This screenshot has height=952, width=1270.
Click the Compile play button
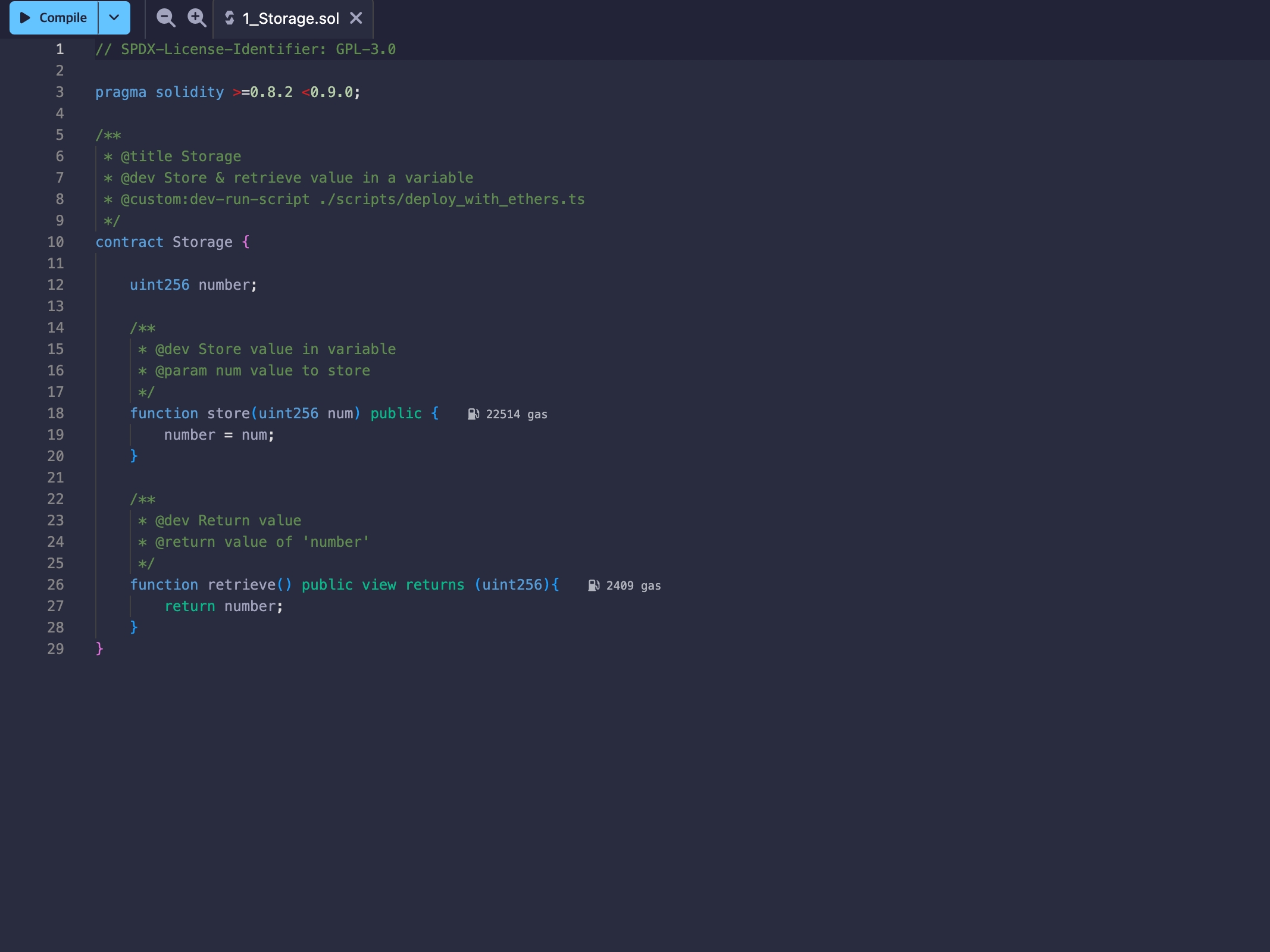54,18
